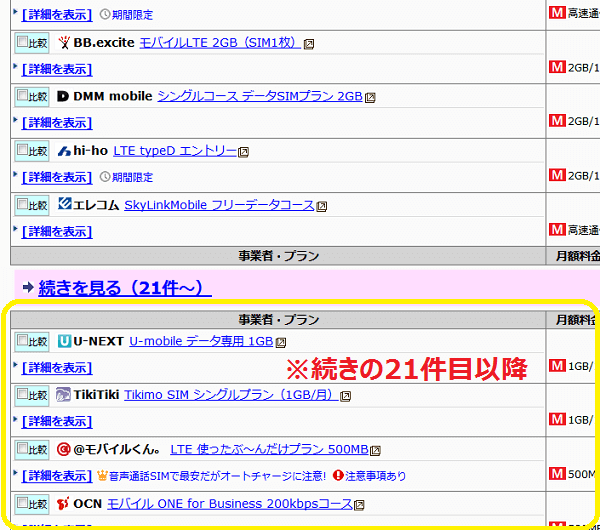
Task: Tick the compare checkbox for OCN
Action: tap(23, 502)
